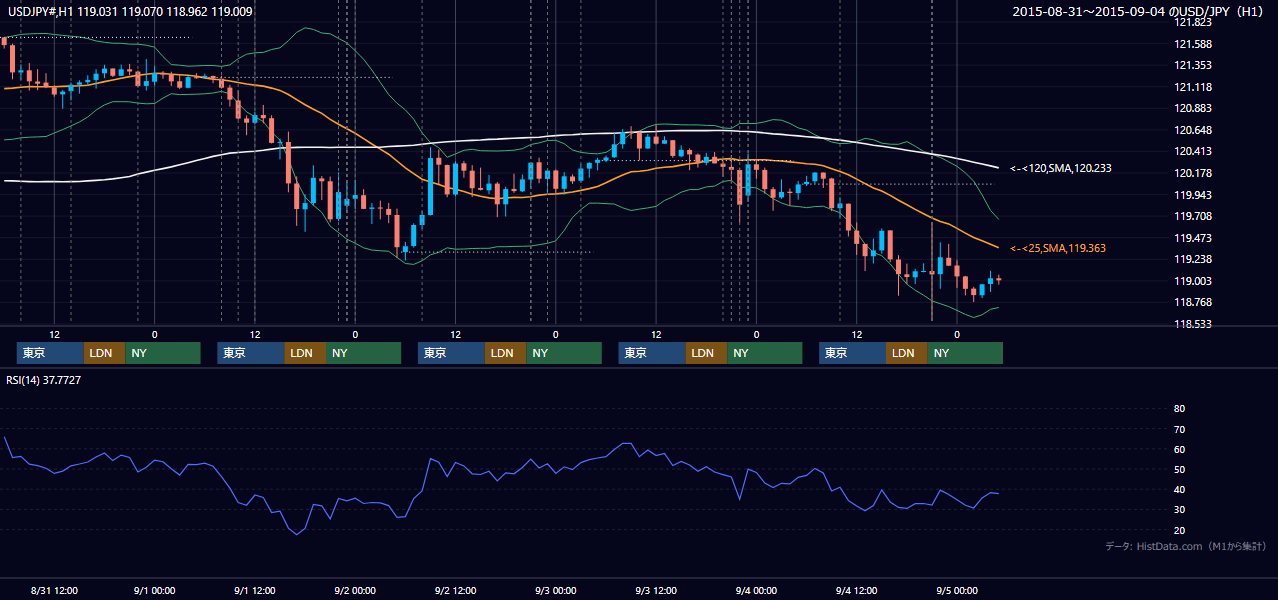The height and width of the screenshot is (600, 1278).
Task: Click price axis label 120.883
Action: coord(1193,108)
